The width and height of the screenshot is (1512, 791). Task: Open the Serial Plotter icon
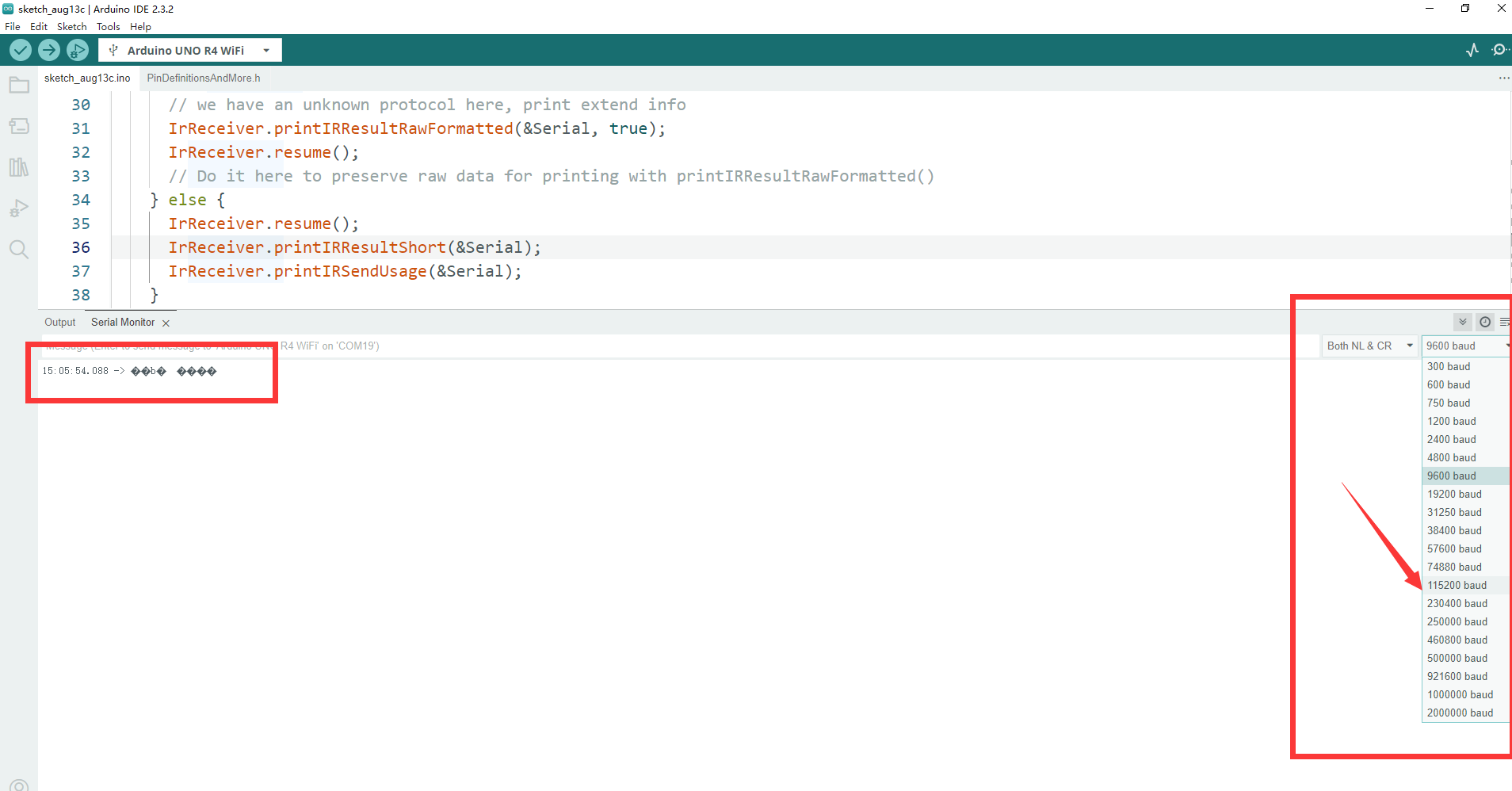click(1472, 50)
